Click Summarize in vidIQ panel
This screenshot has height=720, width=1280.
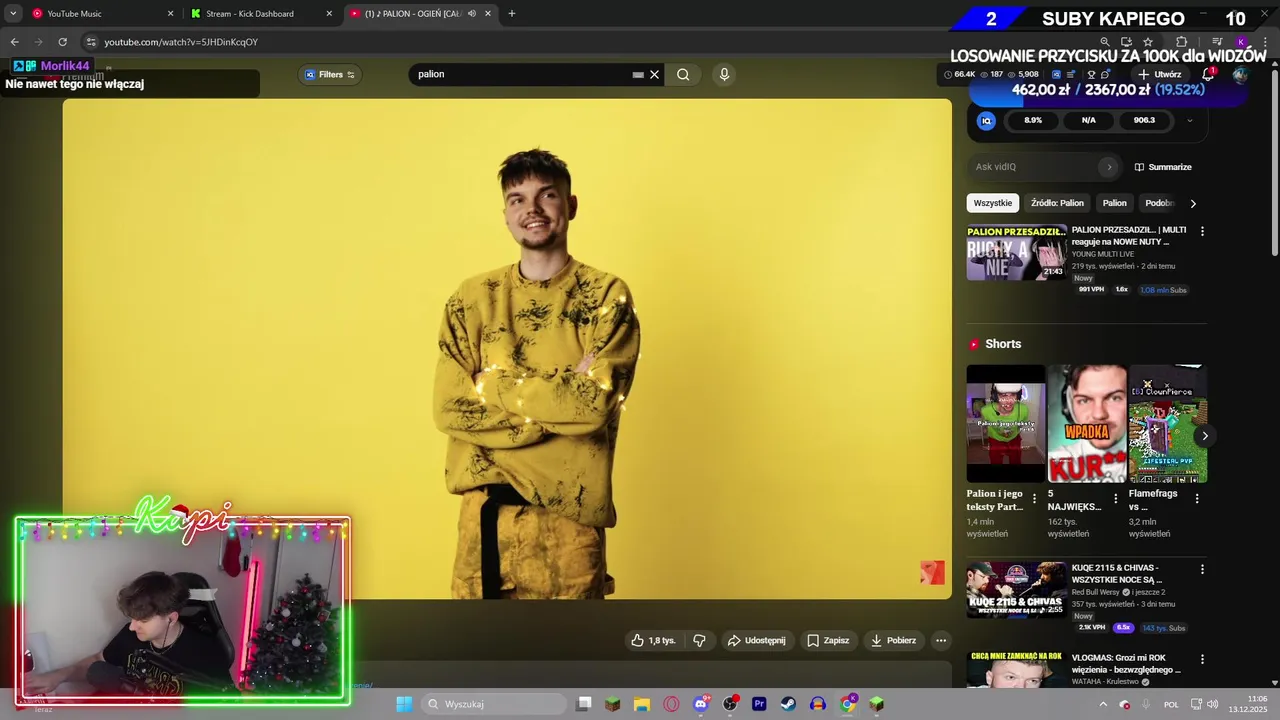(x=1163, y=167)
